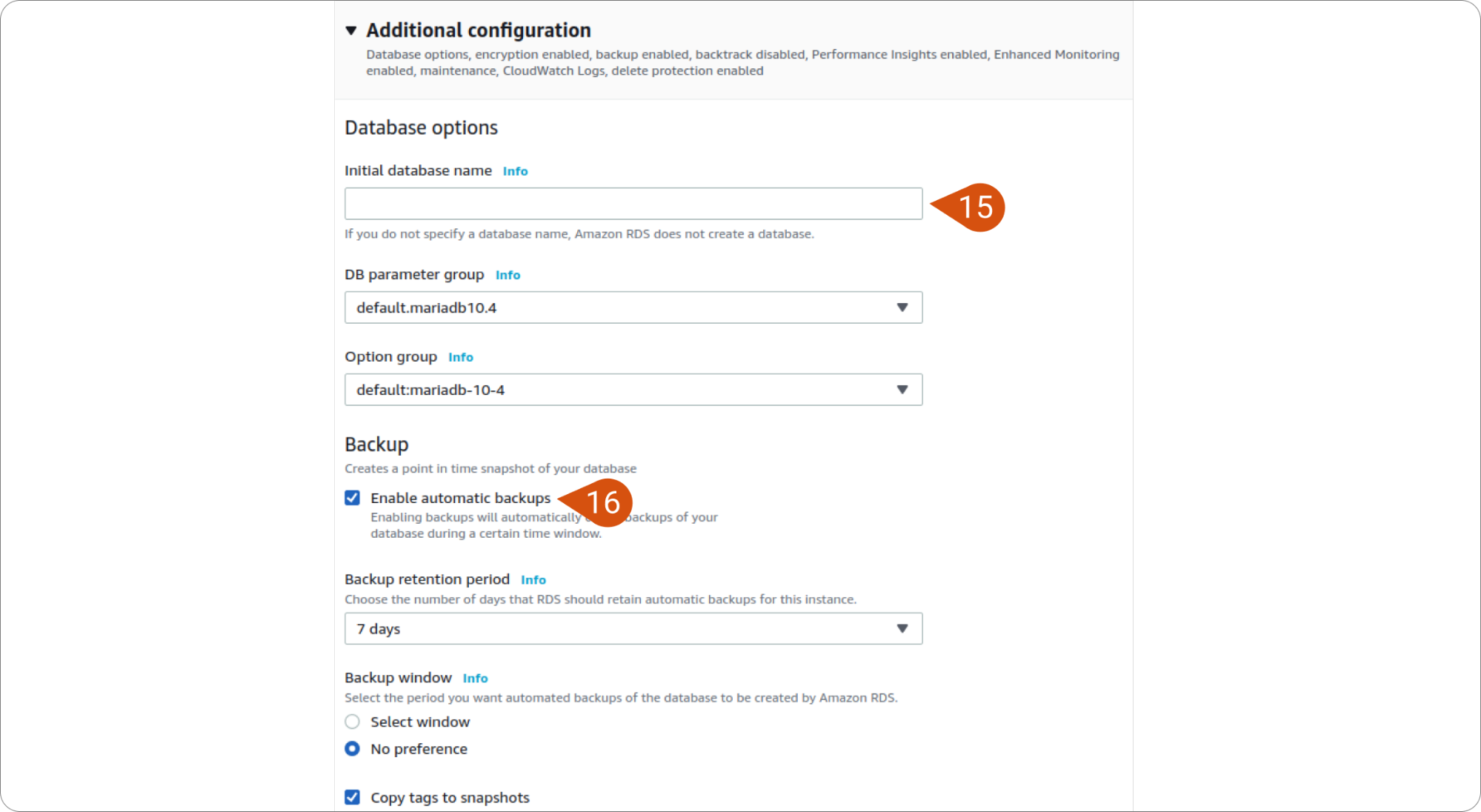Open Info link for Backup retention period
Viewport: 1481px width, 812px height.
533,580
